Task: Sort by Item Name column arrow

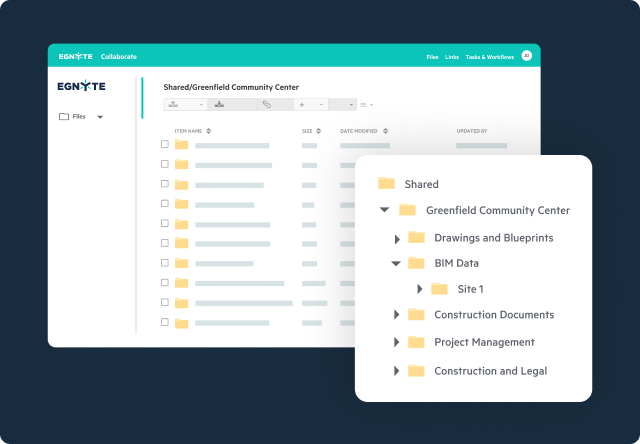Action: pyautogui.click(x=209, y=131)
